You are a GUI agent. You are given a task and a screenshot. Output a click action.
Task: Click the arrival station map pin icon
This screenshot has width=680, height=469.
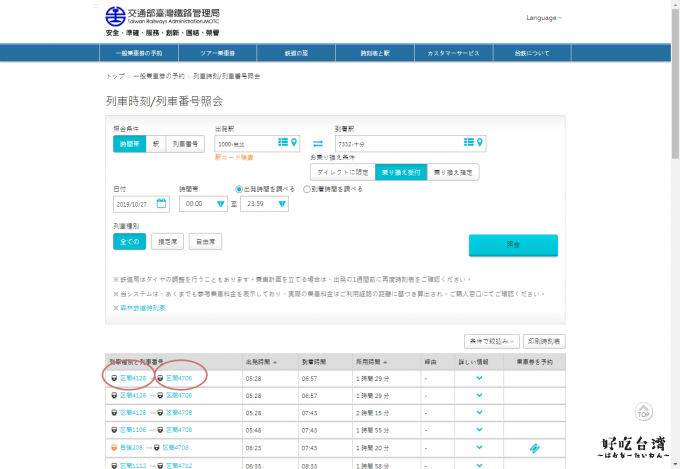(480, 143)
